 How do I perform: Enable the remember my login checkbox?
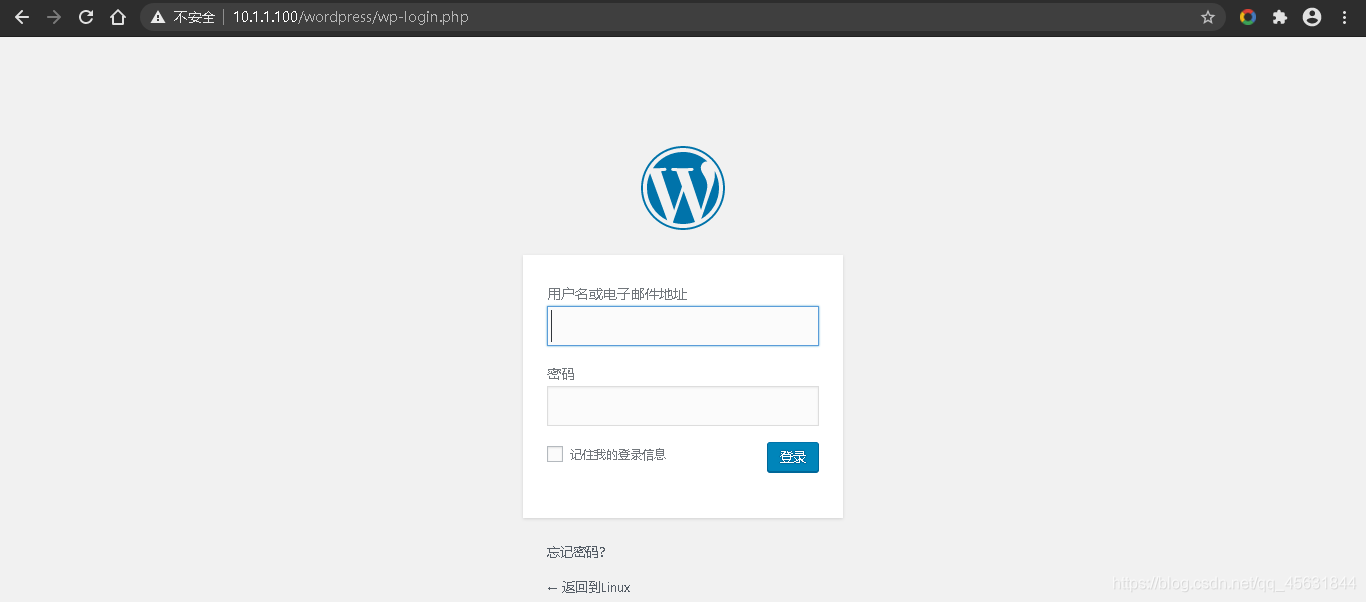(555, 454)
